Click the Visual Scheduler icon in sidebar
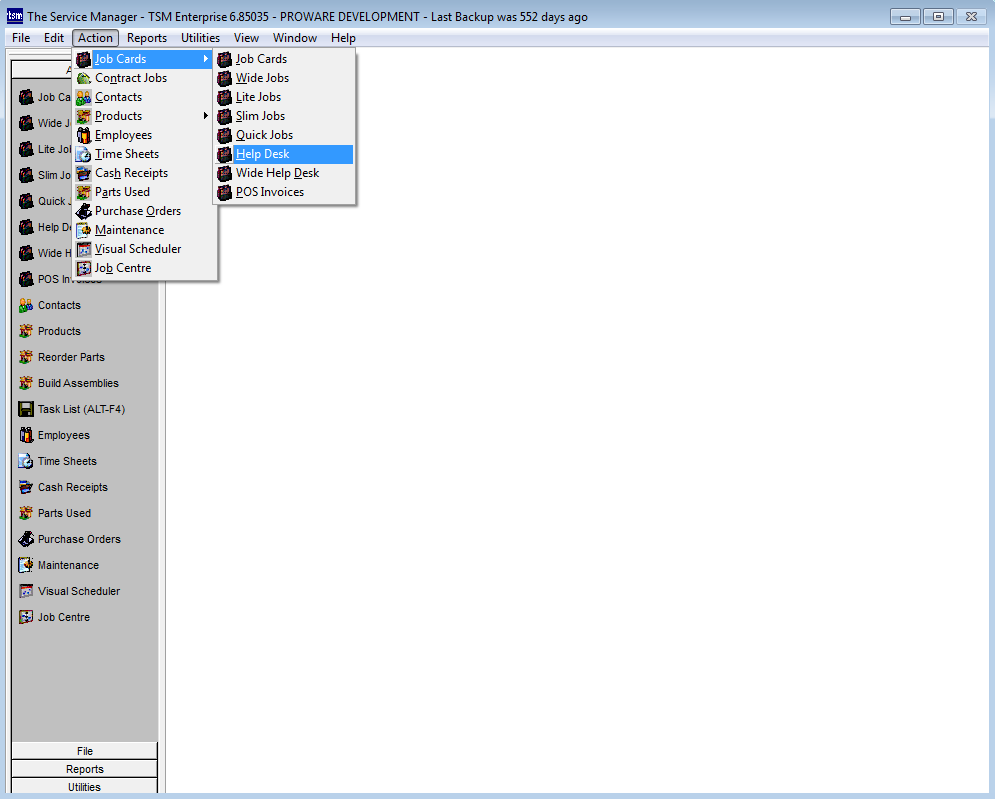995x799 pixels. coord(27,591)
